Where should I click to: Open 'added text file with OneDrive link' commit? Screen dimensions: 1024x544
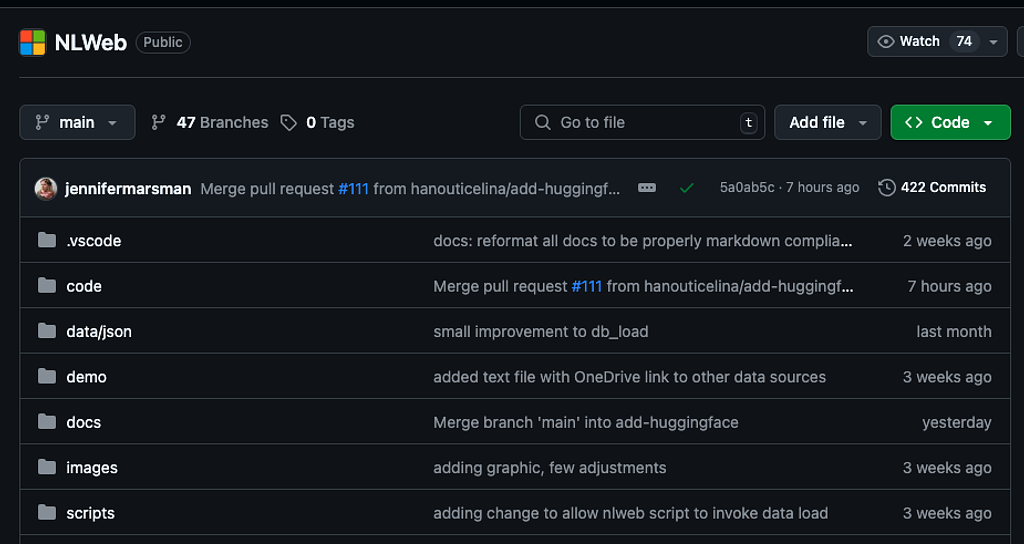(630, 377)
